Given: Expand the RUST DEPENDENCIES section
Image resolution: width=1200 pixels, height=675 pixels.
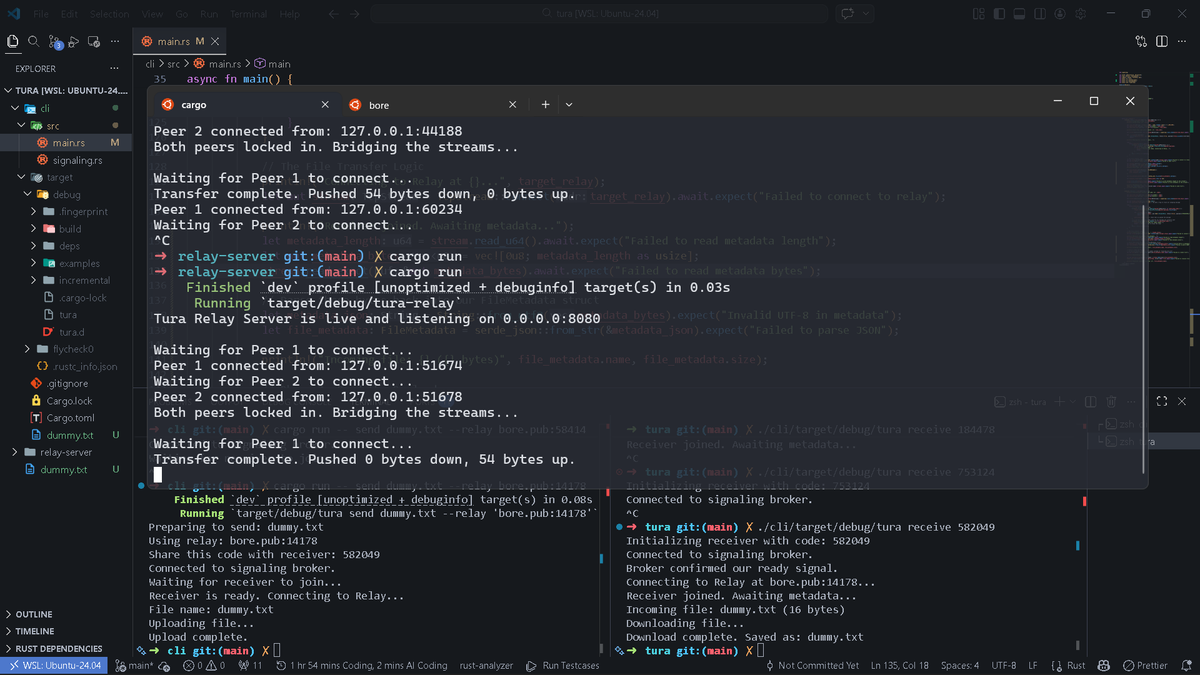Looking at the screenshot, I should tap(66, 648).
